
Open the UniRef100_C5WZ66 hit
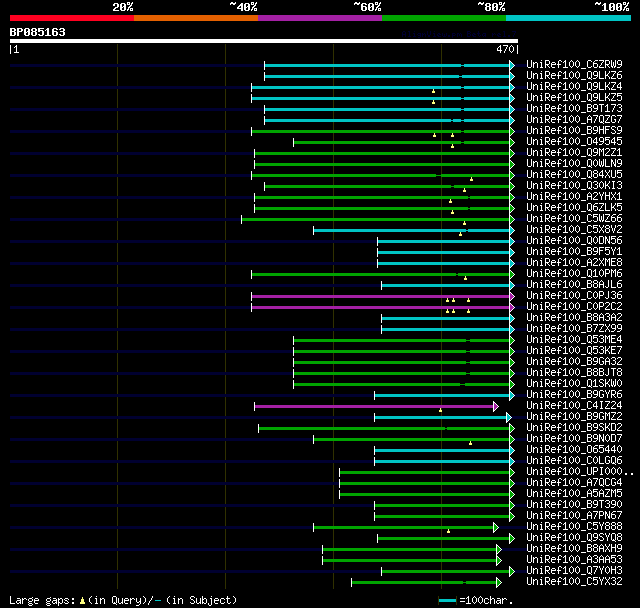[x=574, y=219]
